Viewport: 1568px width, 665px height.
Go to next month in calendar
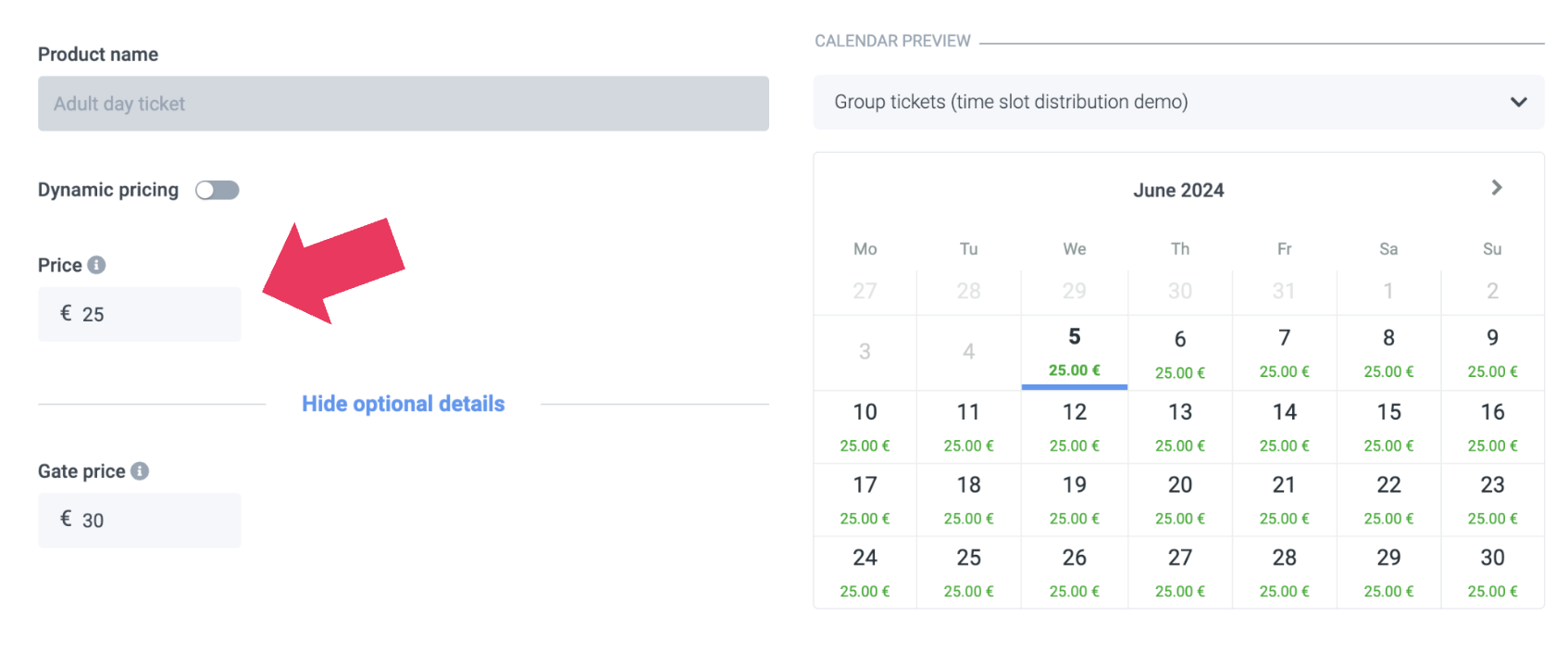(x=1496, y=188)
